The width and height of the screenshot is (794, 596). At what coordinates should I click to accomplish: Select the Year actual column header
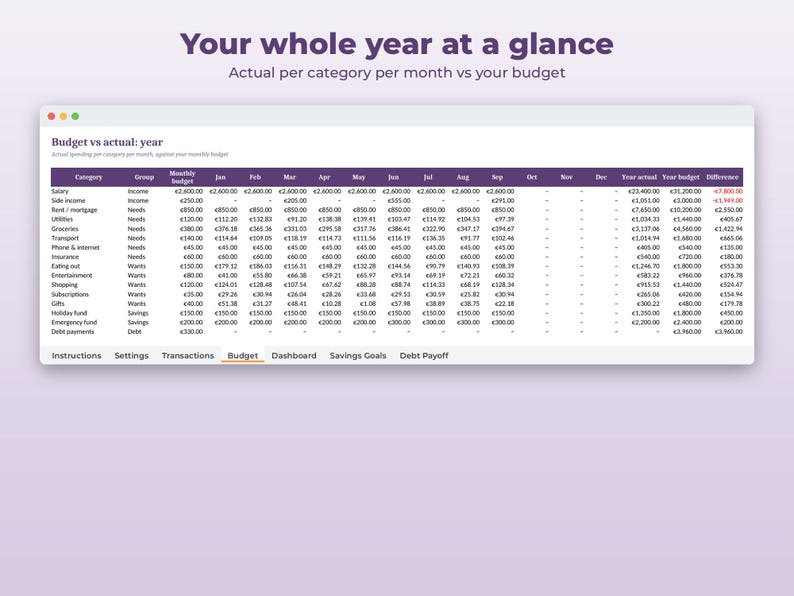coord(639,177)
